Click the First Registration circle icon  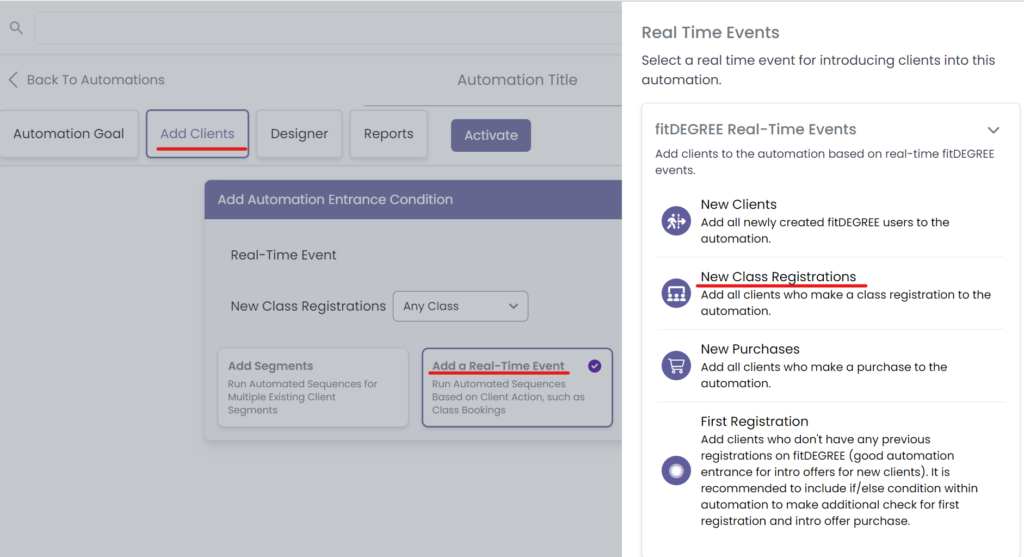click(x=677, y=470)
